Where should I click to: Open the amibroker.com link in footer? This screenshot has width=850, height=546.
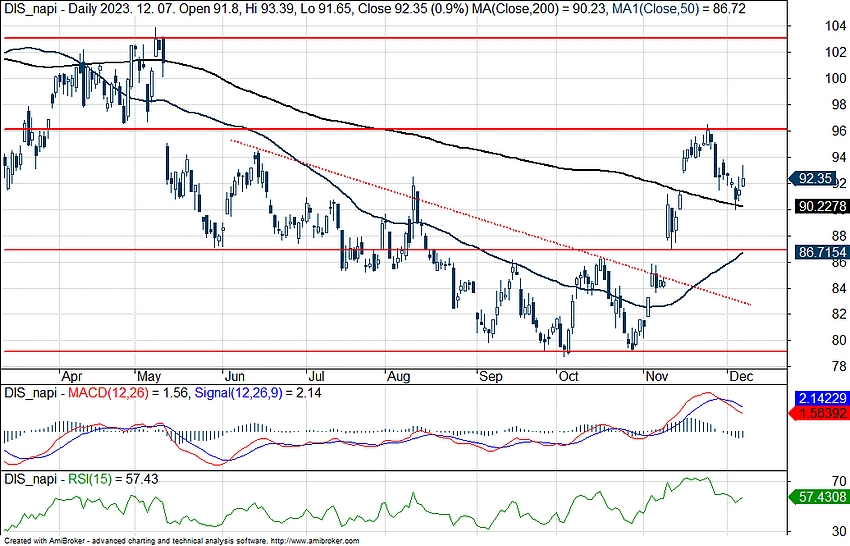314,541
